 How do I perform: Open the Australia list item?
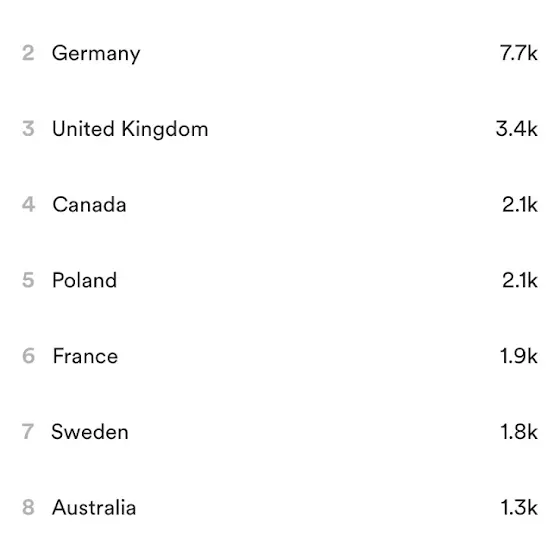[280, 508]
